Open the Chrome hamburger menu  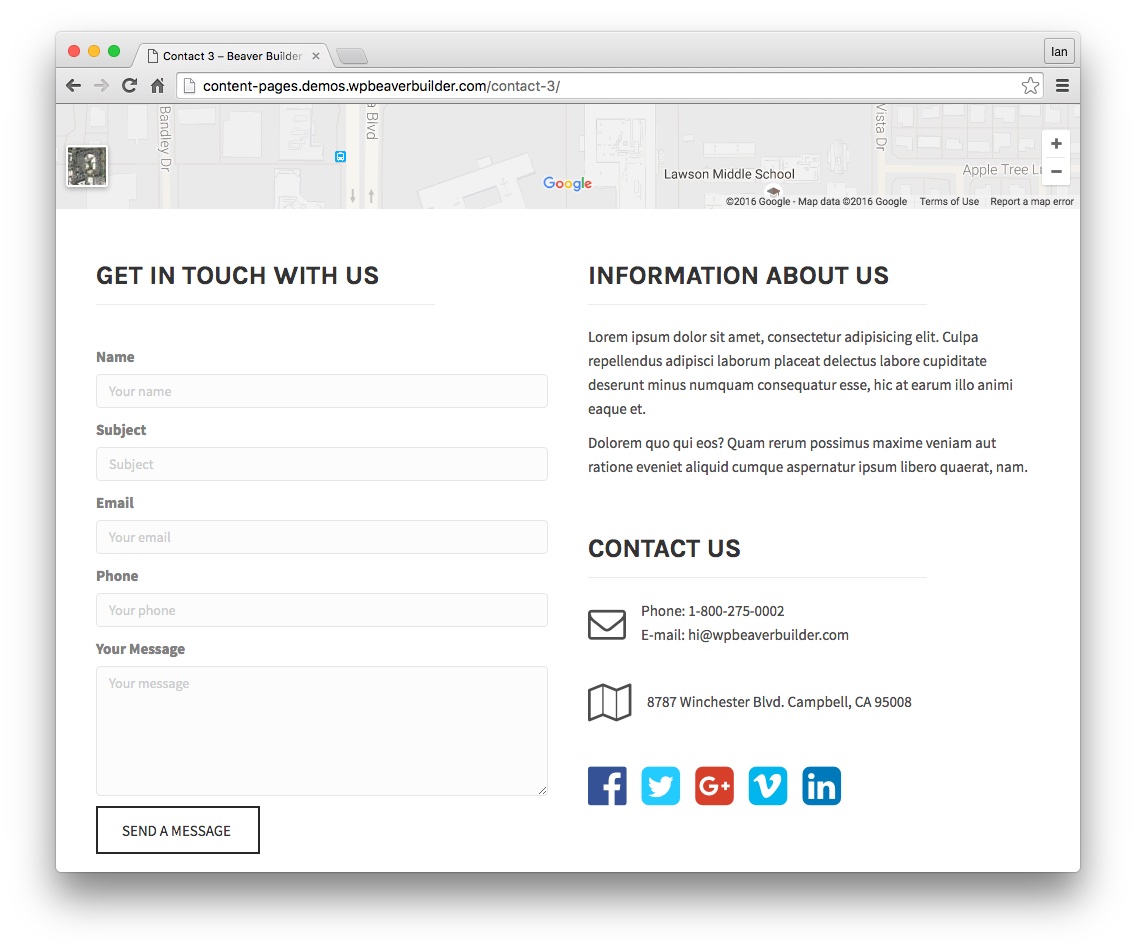tap(1062, 85)
